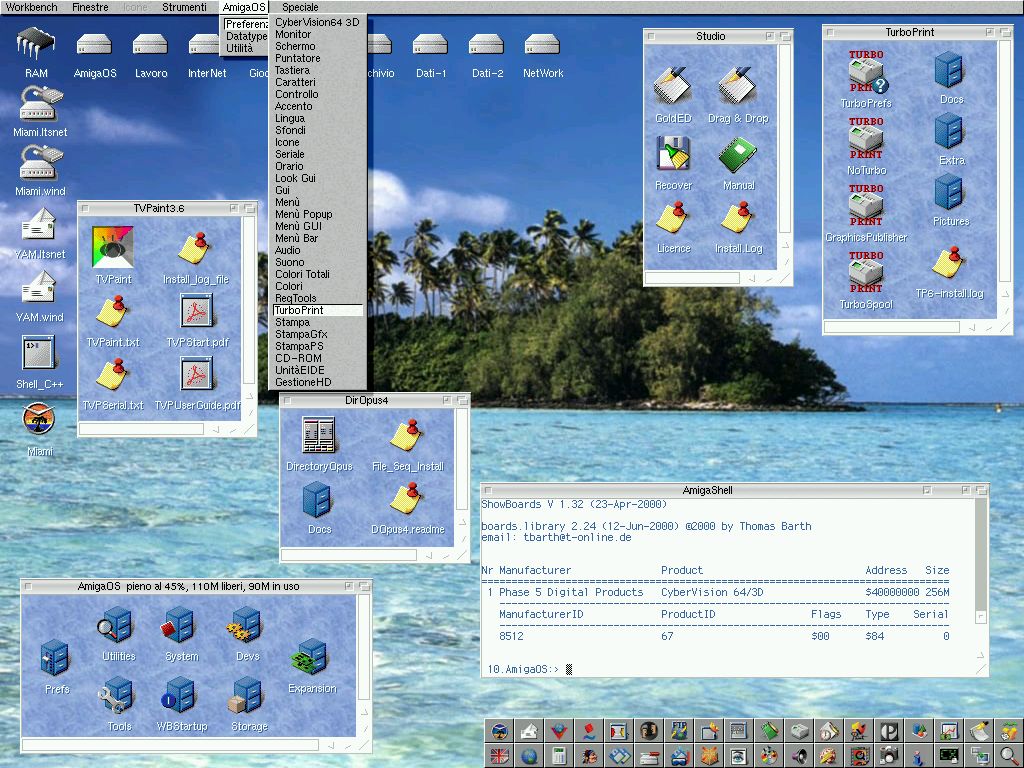
Task: Expand the Datatypes submenu entry
Action: tap(246, 36)
